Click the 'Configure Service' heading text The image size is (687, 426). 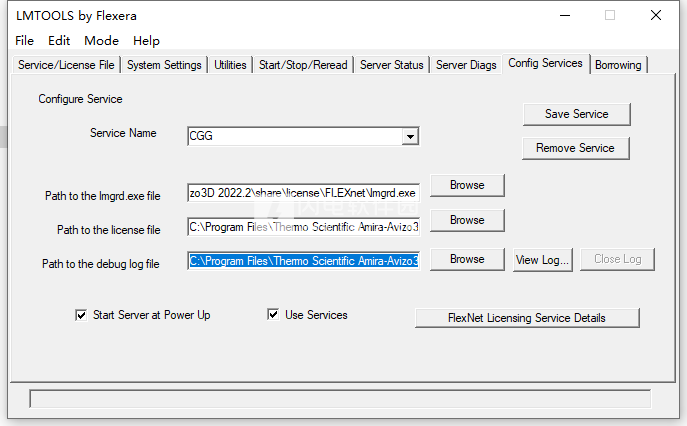pos(80,99)
